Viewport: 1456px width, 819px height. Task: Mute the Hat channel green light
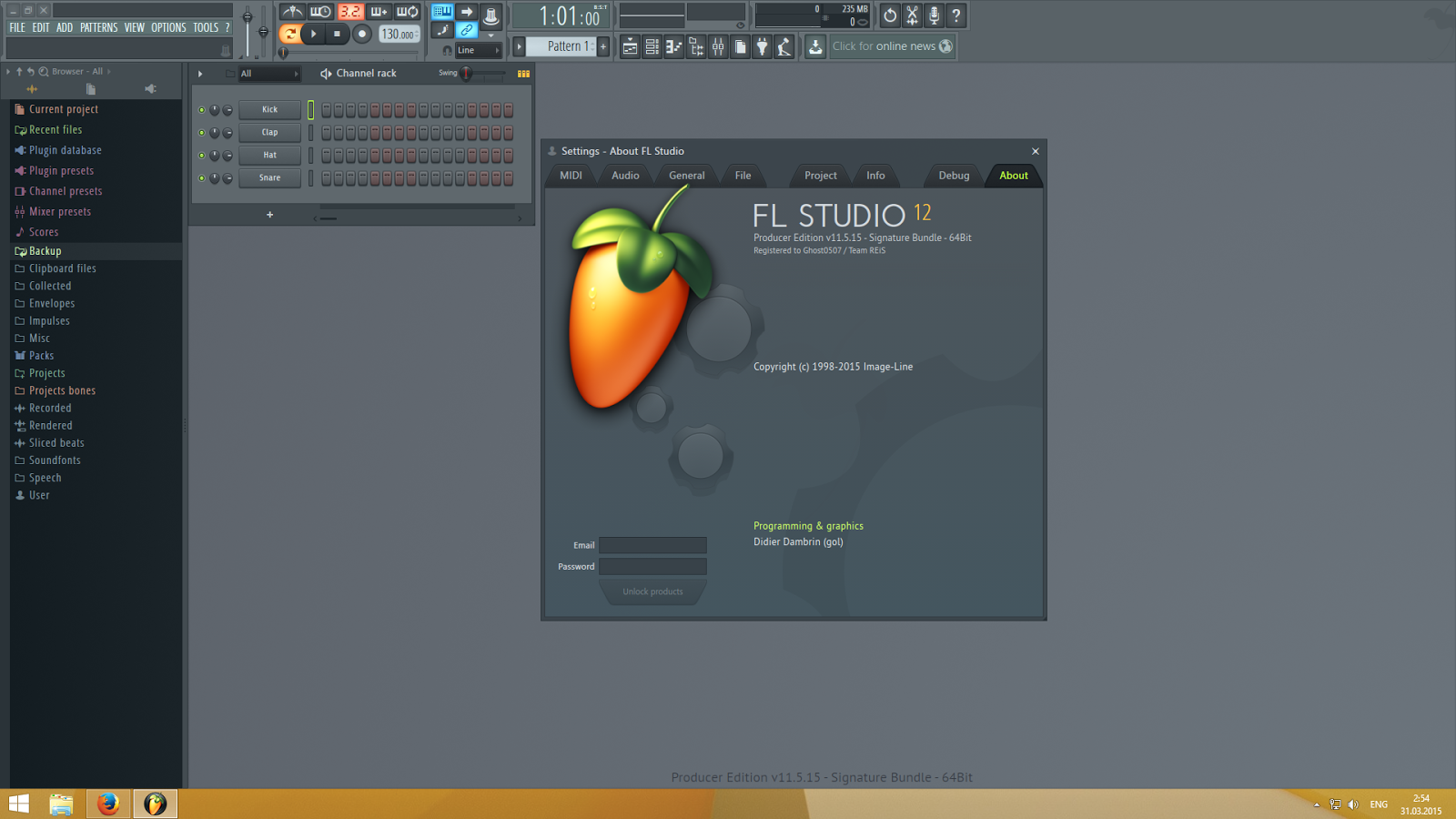coord(202,156)
